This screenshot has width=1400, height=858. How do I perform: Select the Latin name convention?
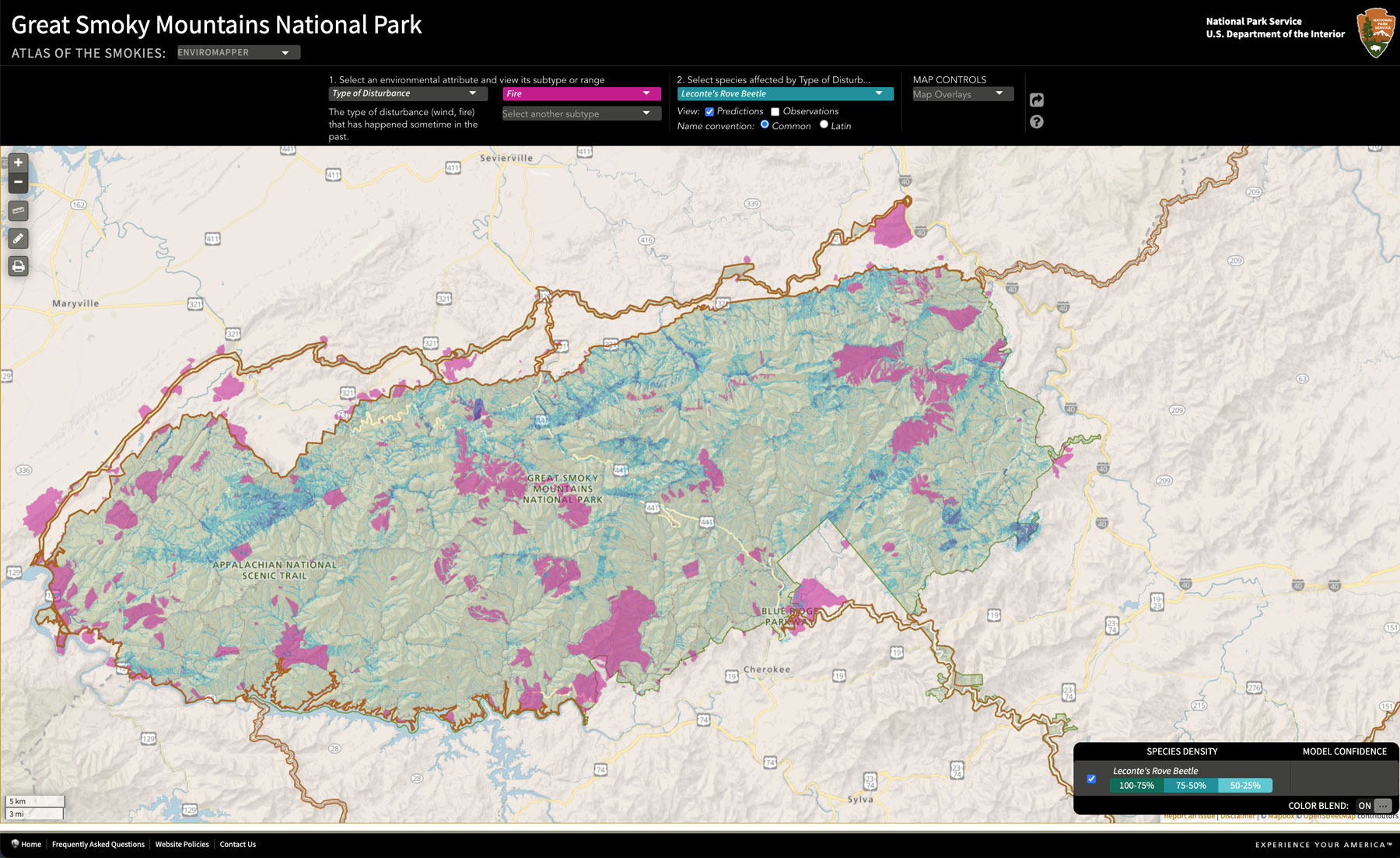point(824,124)
